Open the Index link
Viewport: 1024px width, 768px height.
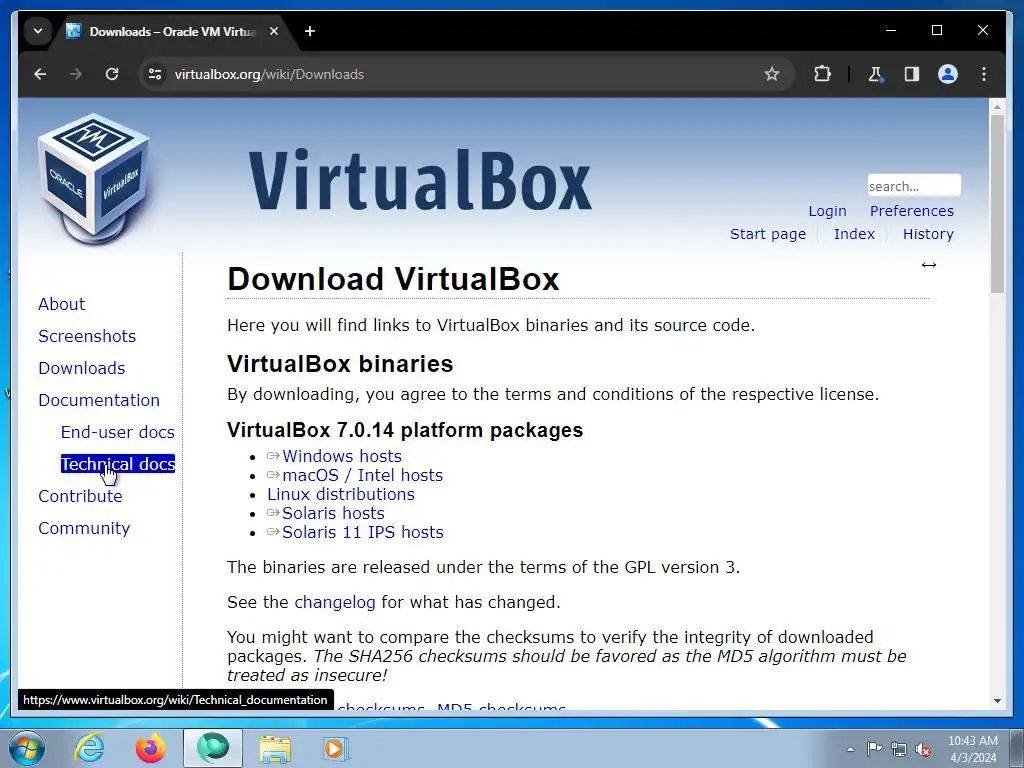pyautogui.click(x=854, y=234)
